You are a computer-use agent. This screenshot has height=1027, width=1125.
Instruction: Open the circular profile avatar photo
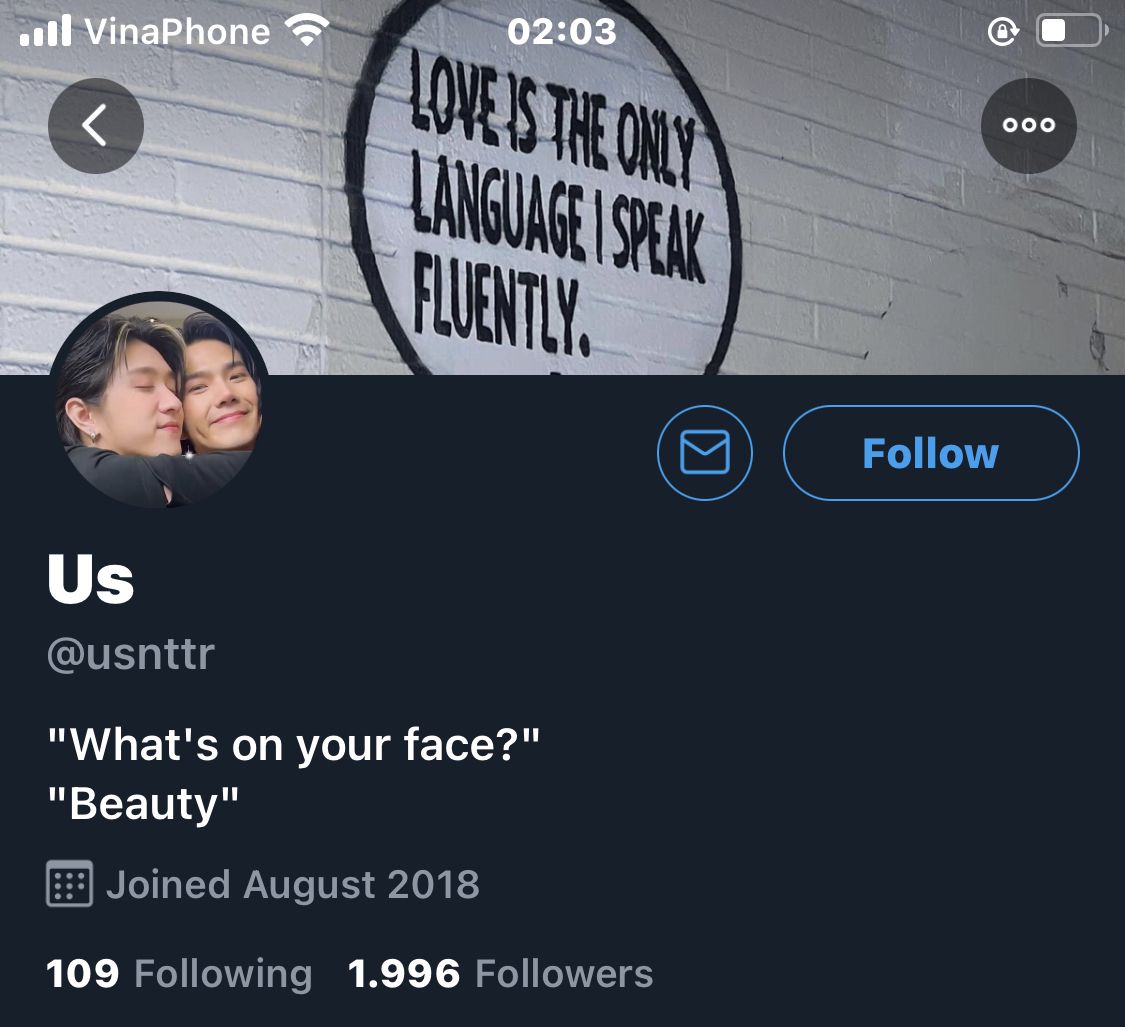pyautogui.click(x=158, y=402)
